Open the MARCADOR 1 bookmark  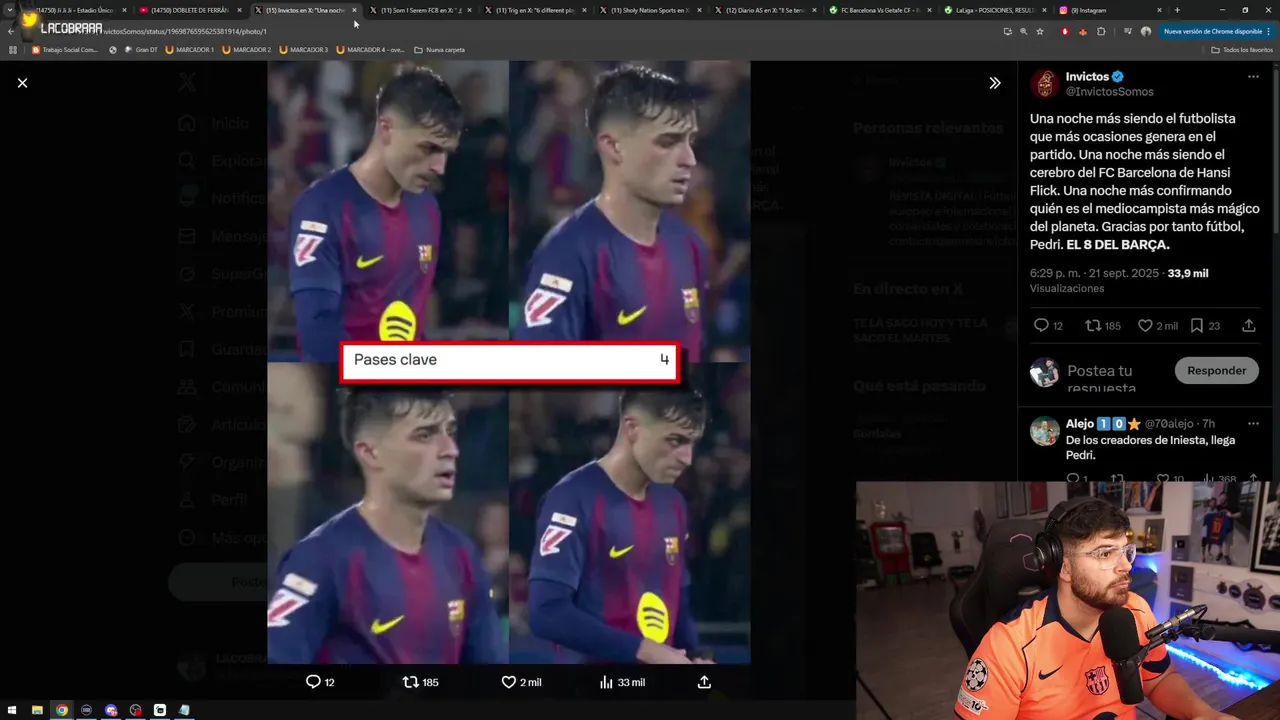tap(189, 49)
